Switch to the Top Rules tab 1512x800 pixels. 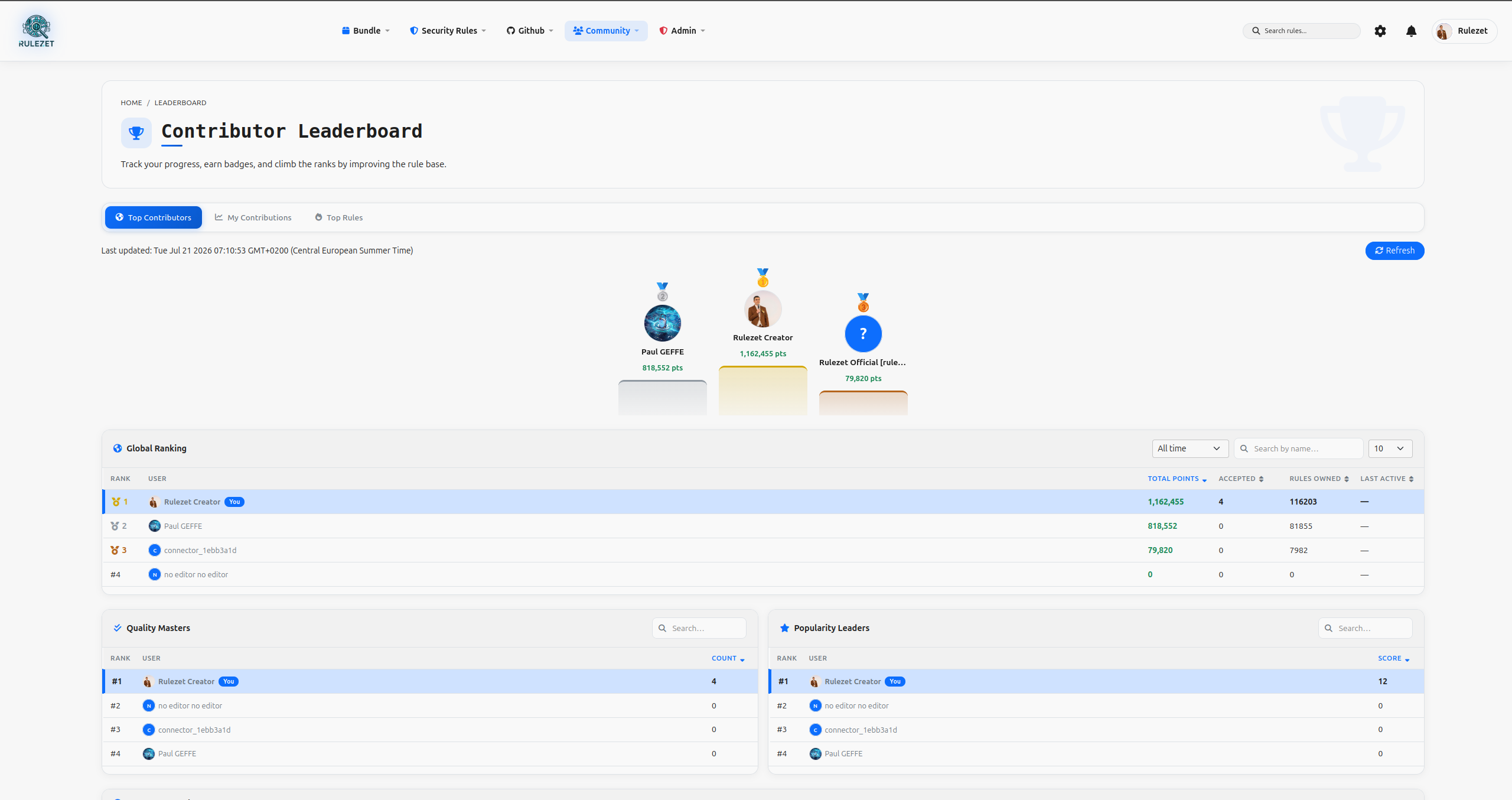339,217
